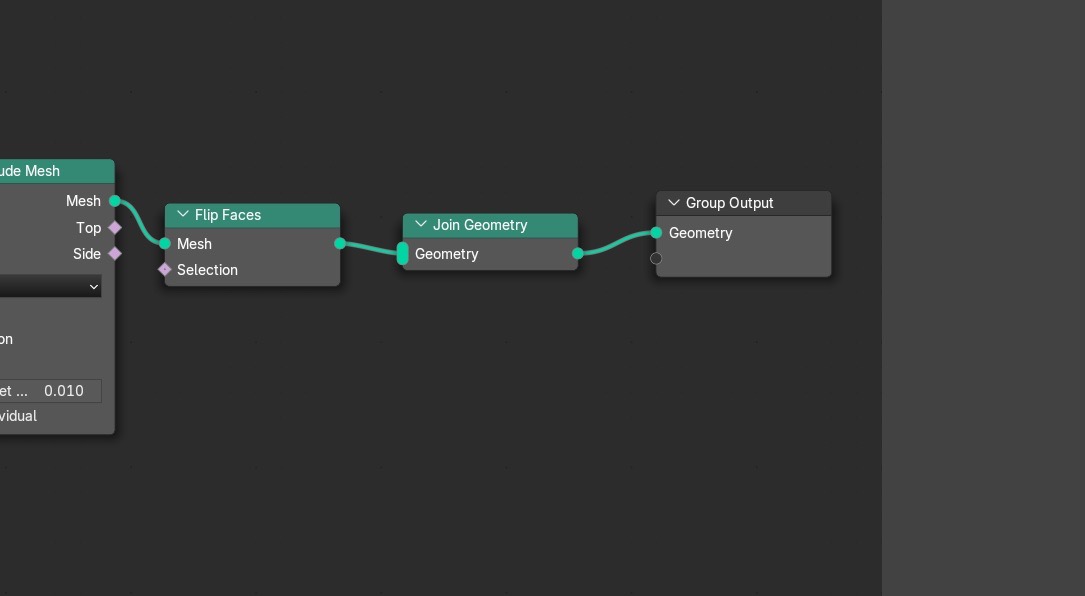Click the Mesh output label in Extrude Mesh

(x=84, y=201)
